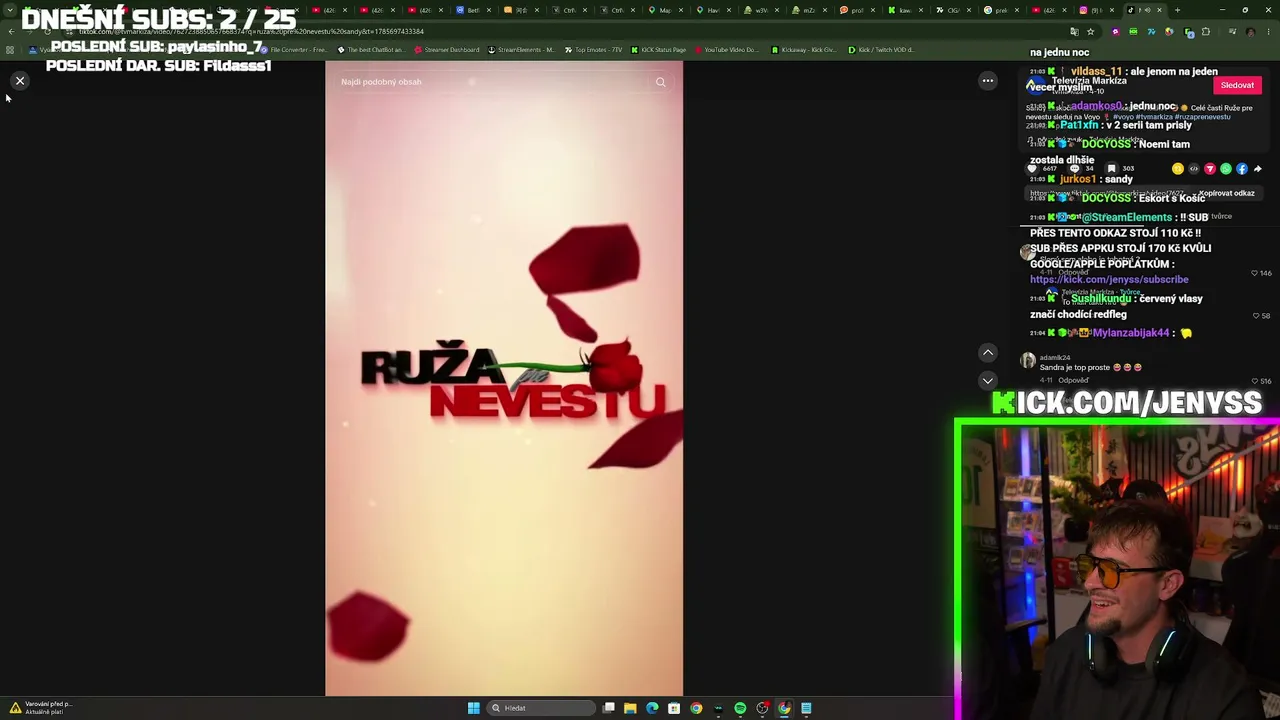The height and width of the screenshot is (720, 1280).
Task: Open the Notepad icon on the taskbar
Action: pyautogui.click(x=806, y=708)
